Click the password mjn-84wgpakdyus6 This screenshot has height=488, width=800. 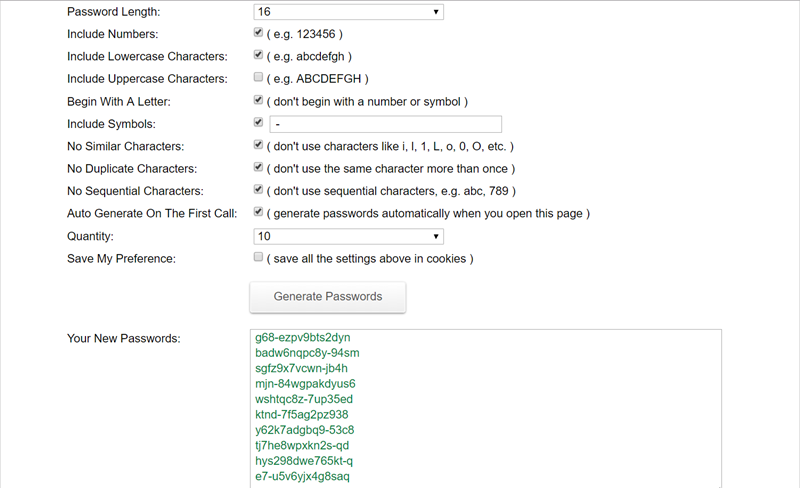click(x=305, y=384)
